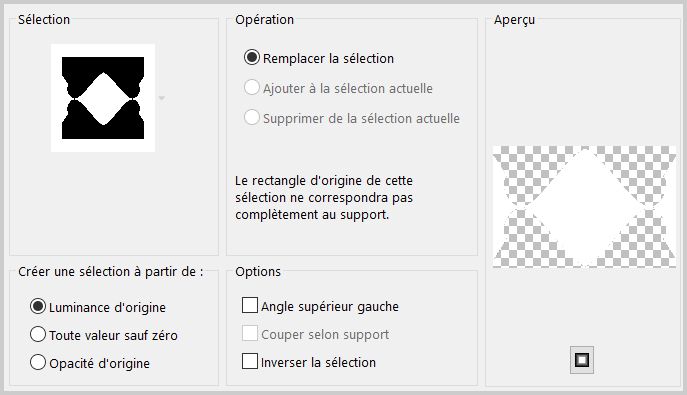Click the square preview toggle icon below Aperçu
The width and height of the screenshot is (687, 395).
582,360
